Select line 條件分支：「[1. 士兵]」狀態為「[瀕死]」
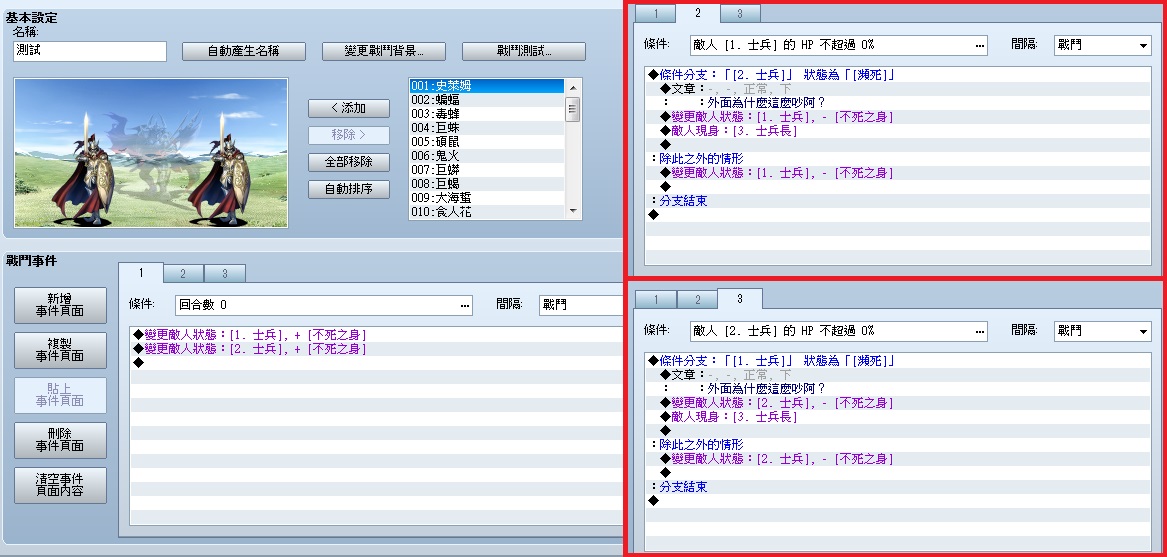Viewport: 1167px width, 557px height. point(771,360)
